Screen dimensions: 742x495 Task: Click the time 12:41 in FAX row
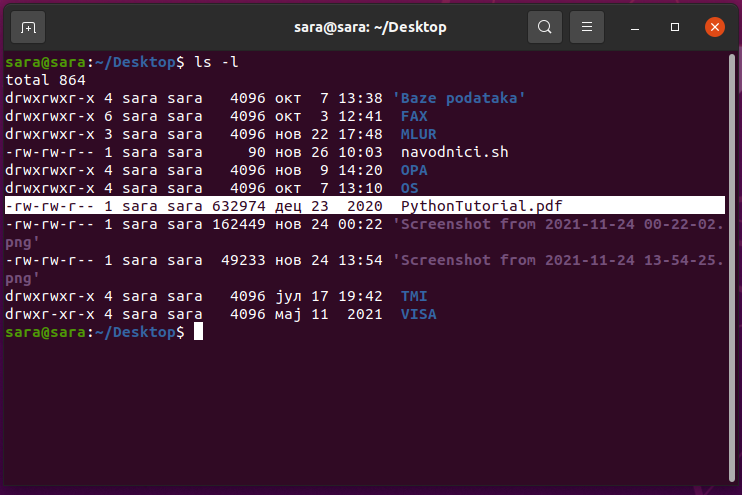click(360, 116)
